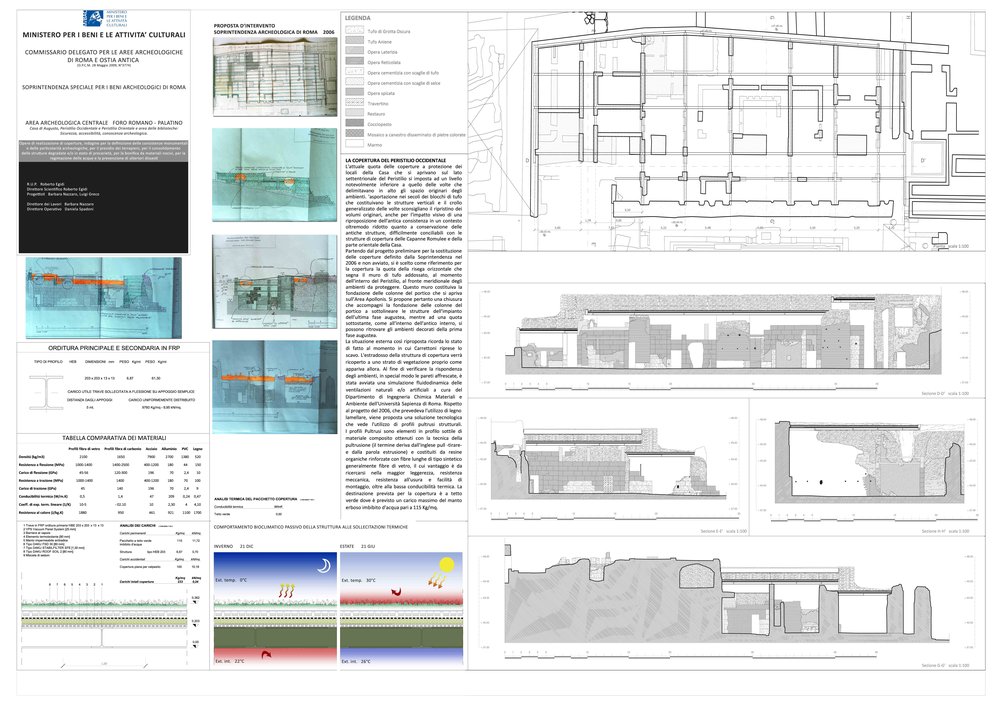The width and height of the screenshot is (1000, 706).
Task: Click 'ORDITURA PRINCIPALE E SECONDARIA IN FRP' heading
Action: coord(112,348)
